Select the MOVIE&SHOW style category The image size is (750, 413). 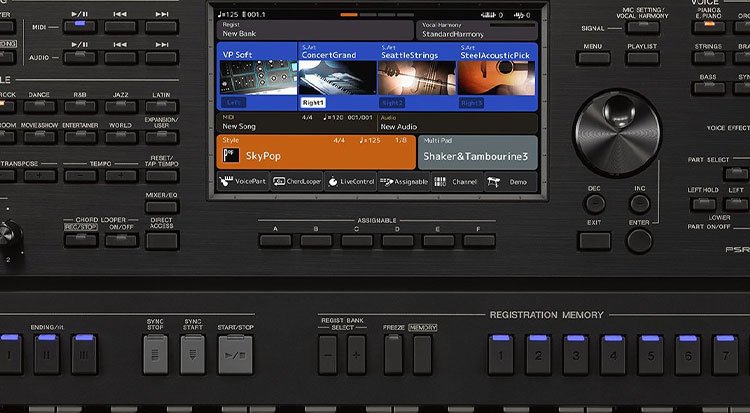click(40, 137)
